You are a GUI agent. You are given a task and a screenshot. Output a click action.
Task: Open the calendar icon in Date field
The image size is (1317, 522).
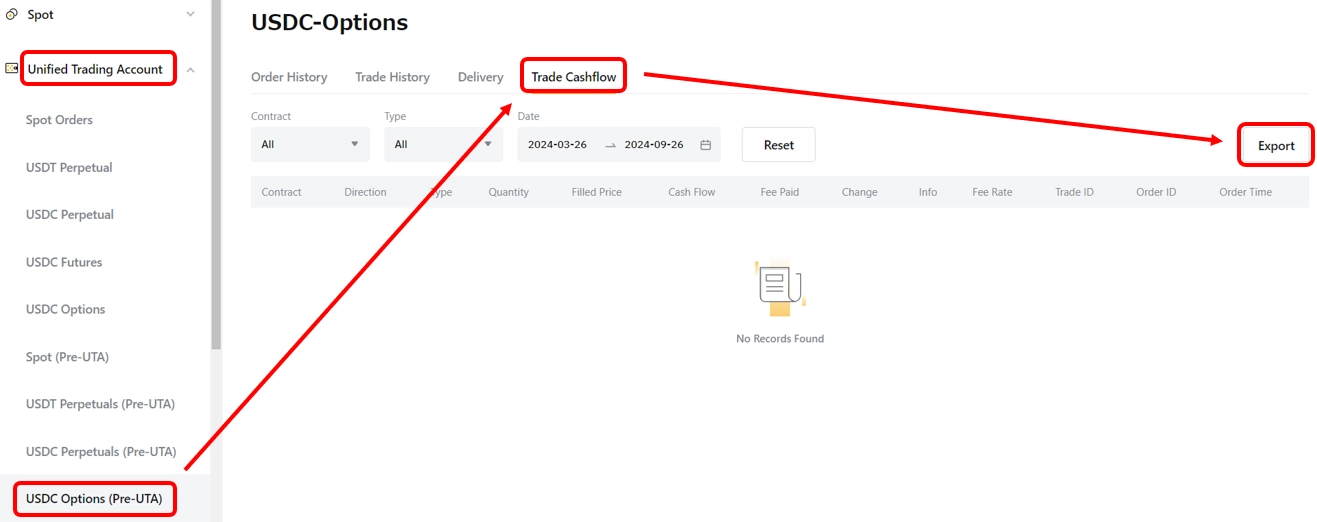pyautogui.click(x=705, y=145)
